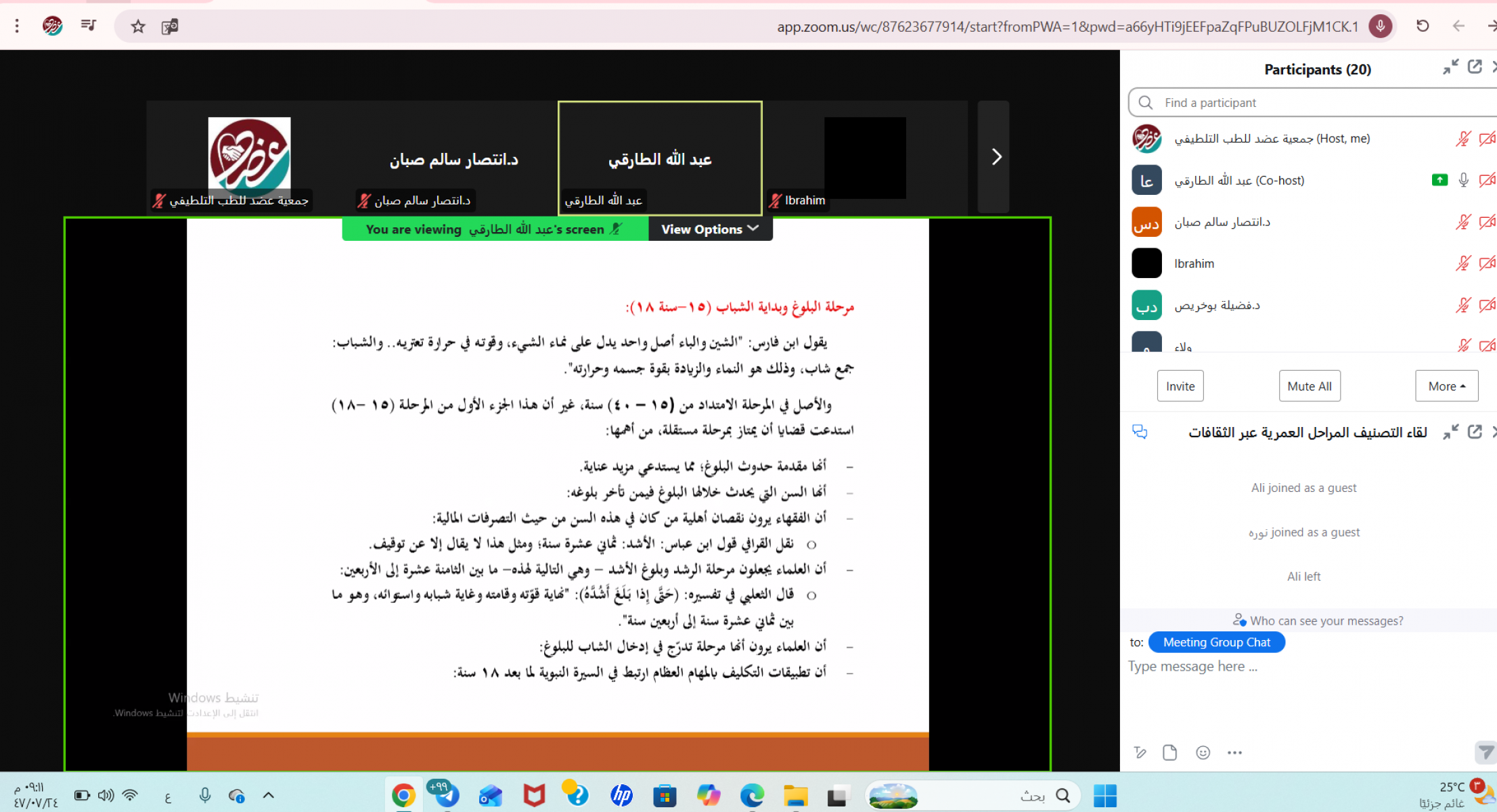Bookmark this page with star icon
Image resolution: width=1497 pixels, height=812 pixels.
[138, 26]
